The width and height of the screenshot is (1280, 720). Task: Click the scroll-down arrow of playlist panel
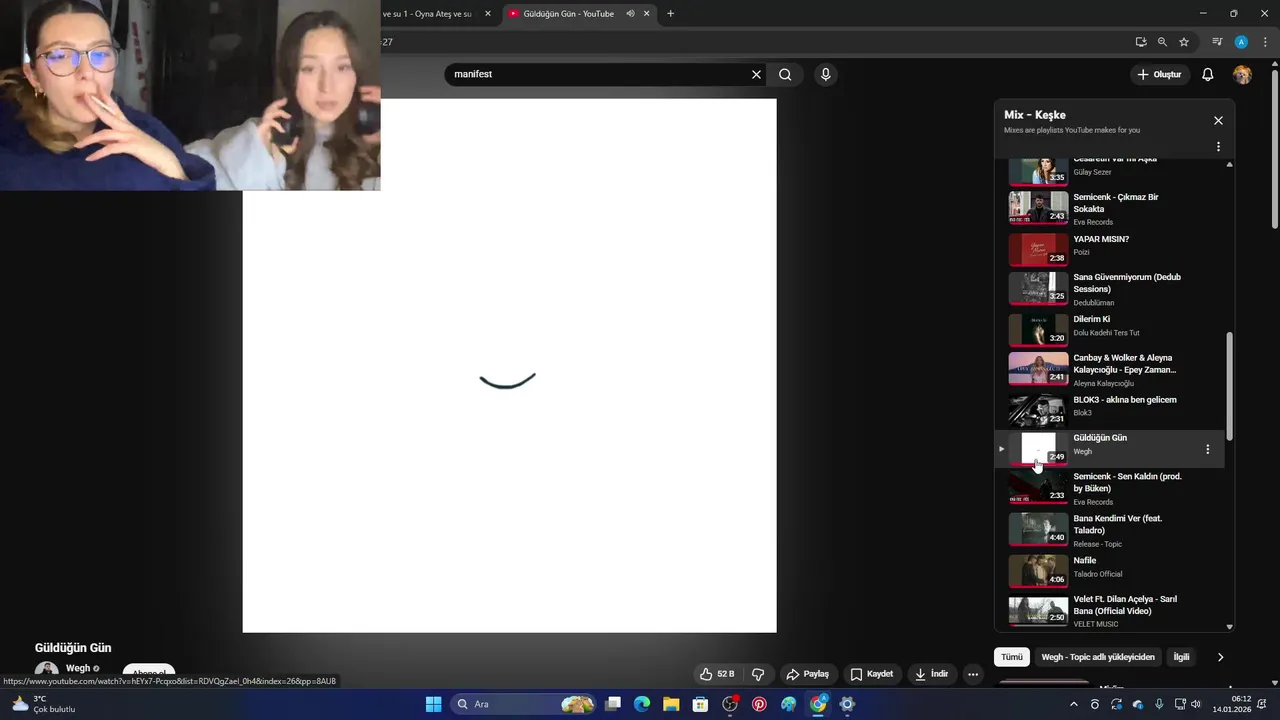(x=1229, y=627)
